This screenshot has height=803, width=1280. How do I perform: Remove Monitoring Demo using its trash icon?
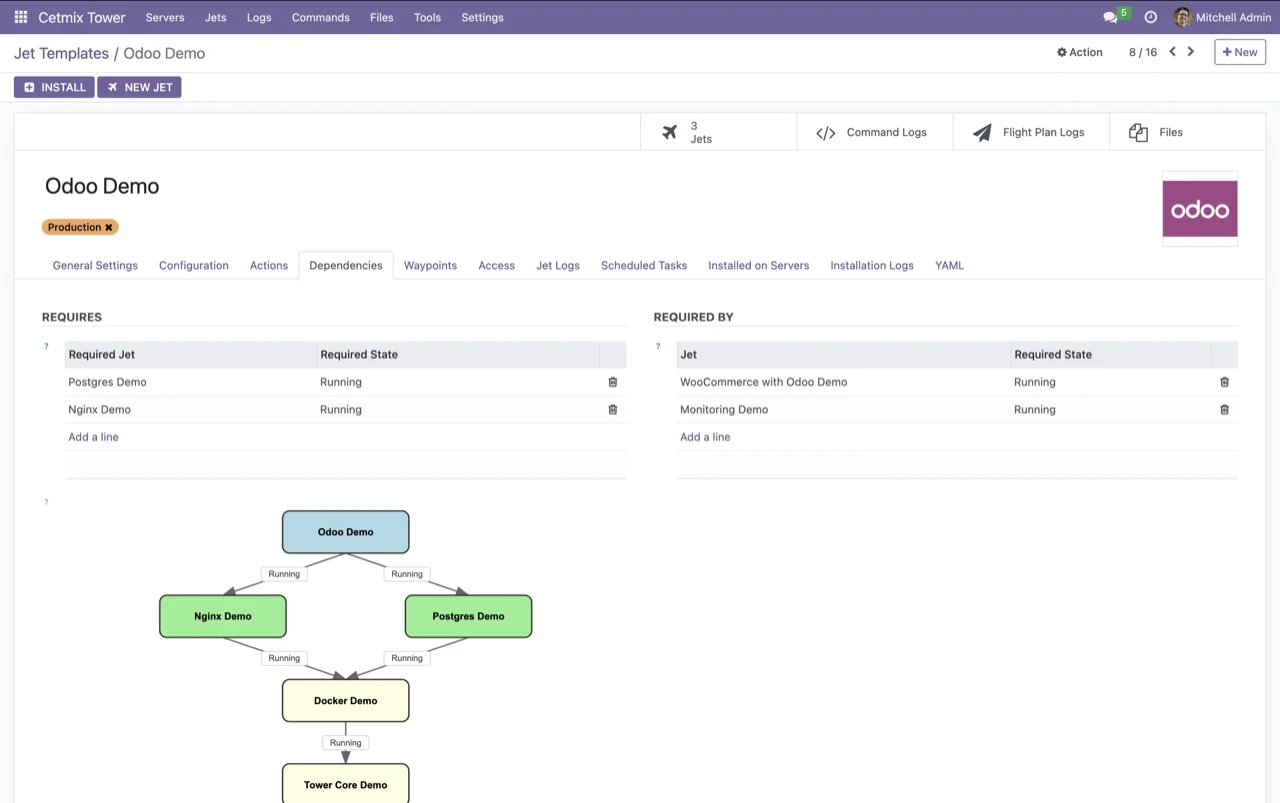(x=1224, y=409)
